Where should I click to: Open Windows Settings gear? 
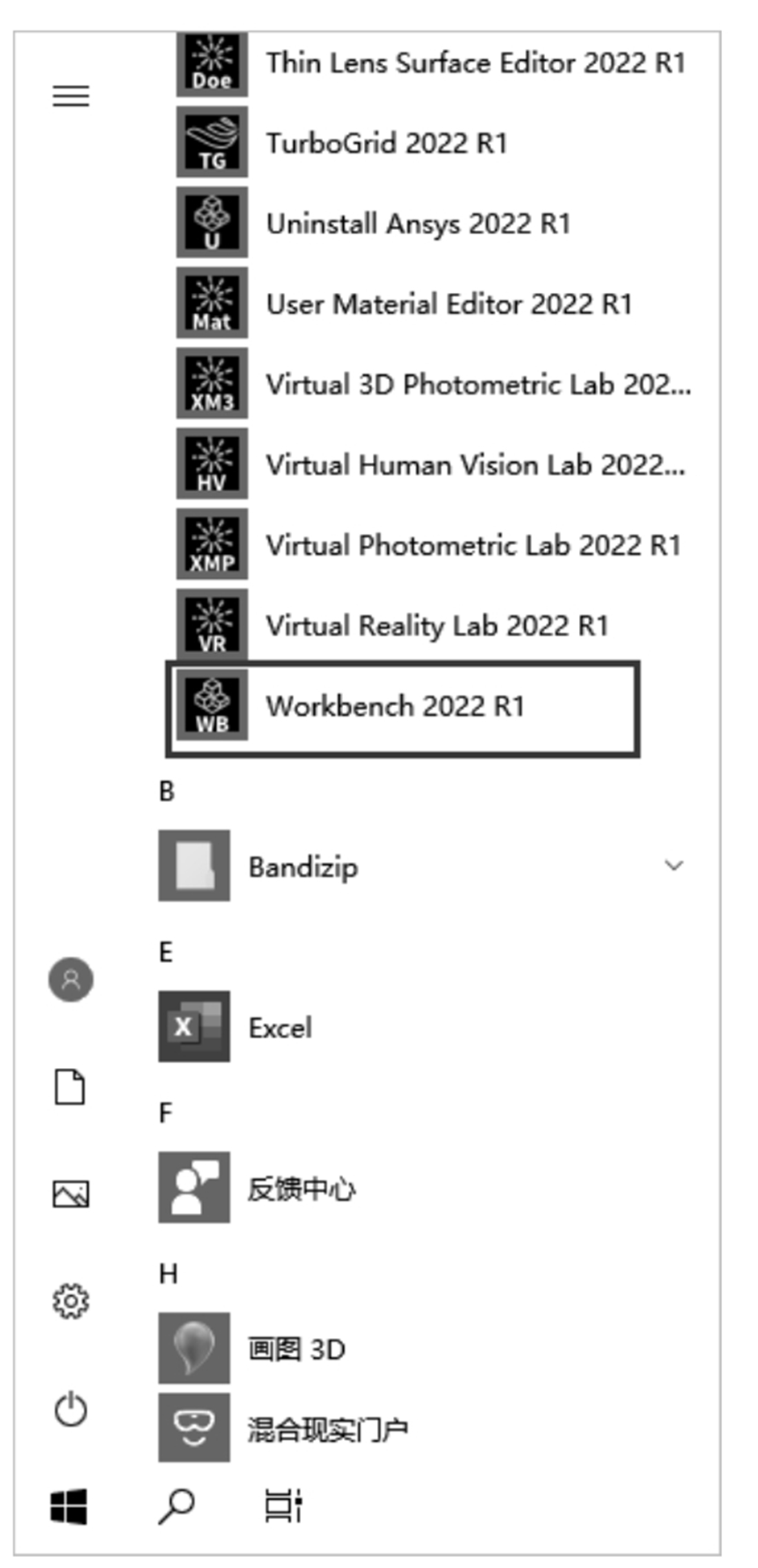(70, 1301)
